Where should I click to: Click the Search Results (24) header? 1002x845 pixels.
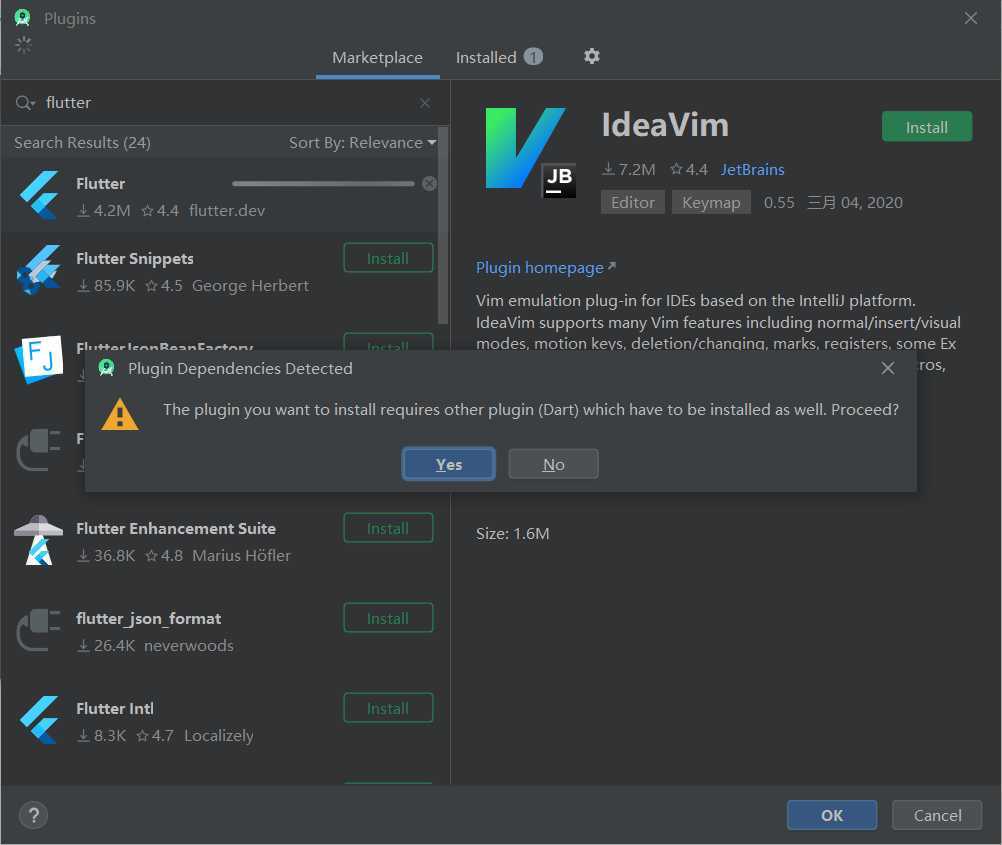click(82, 143)
